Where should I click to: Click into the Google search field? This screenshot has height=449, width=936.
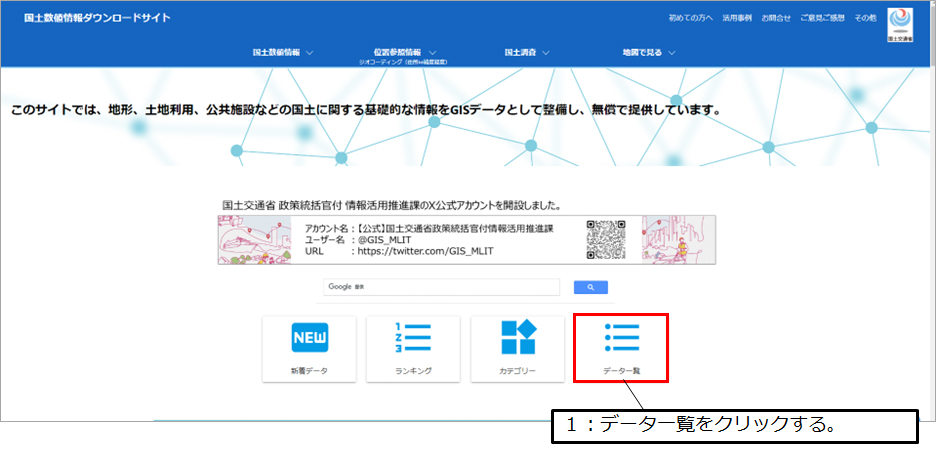(x=442, y=287)
